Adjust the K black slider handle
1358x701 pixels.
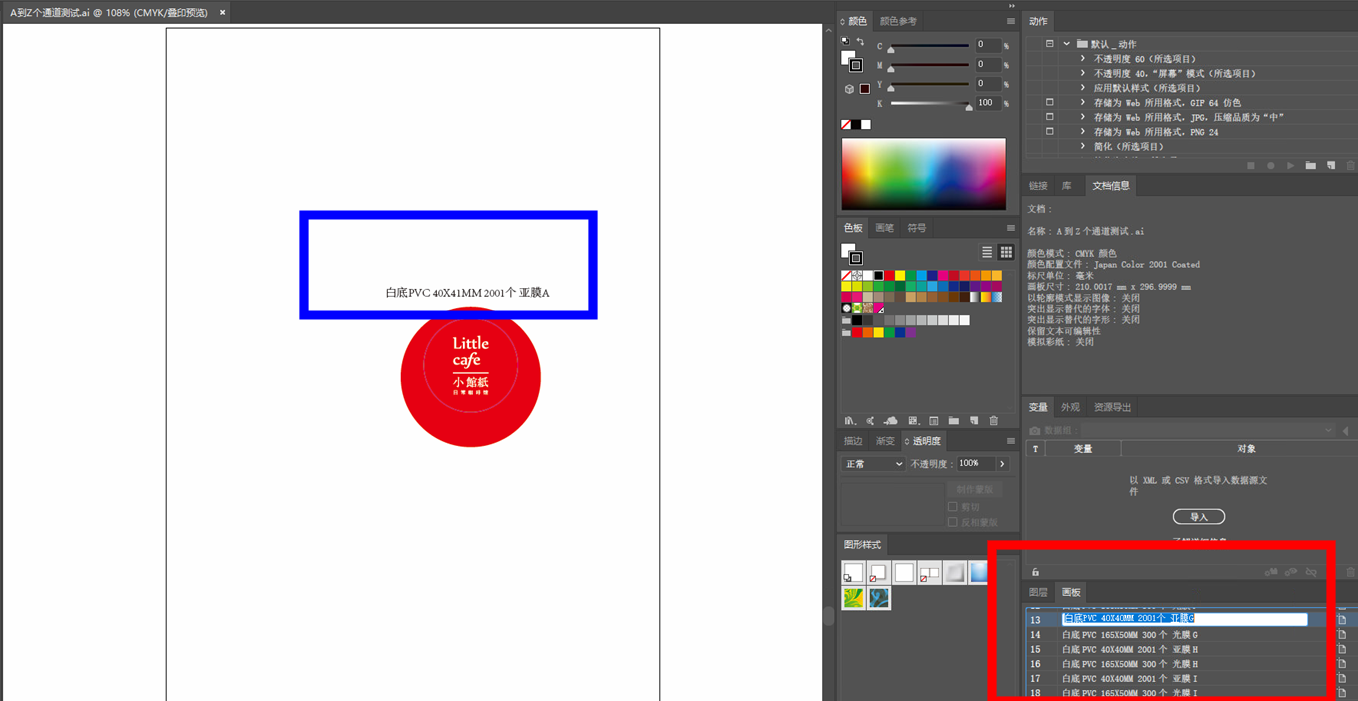(x=969, y=106)
